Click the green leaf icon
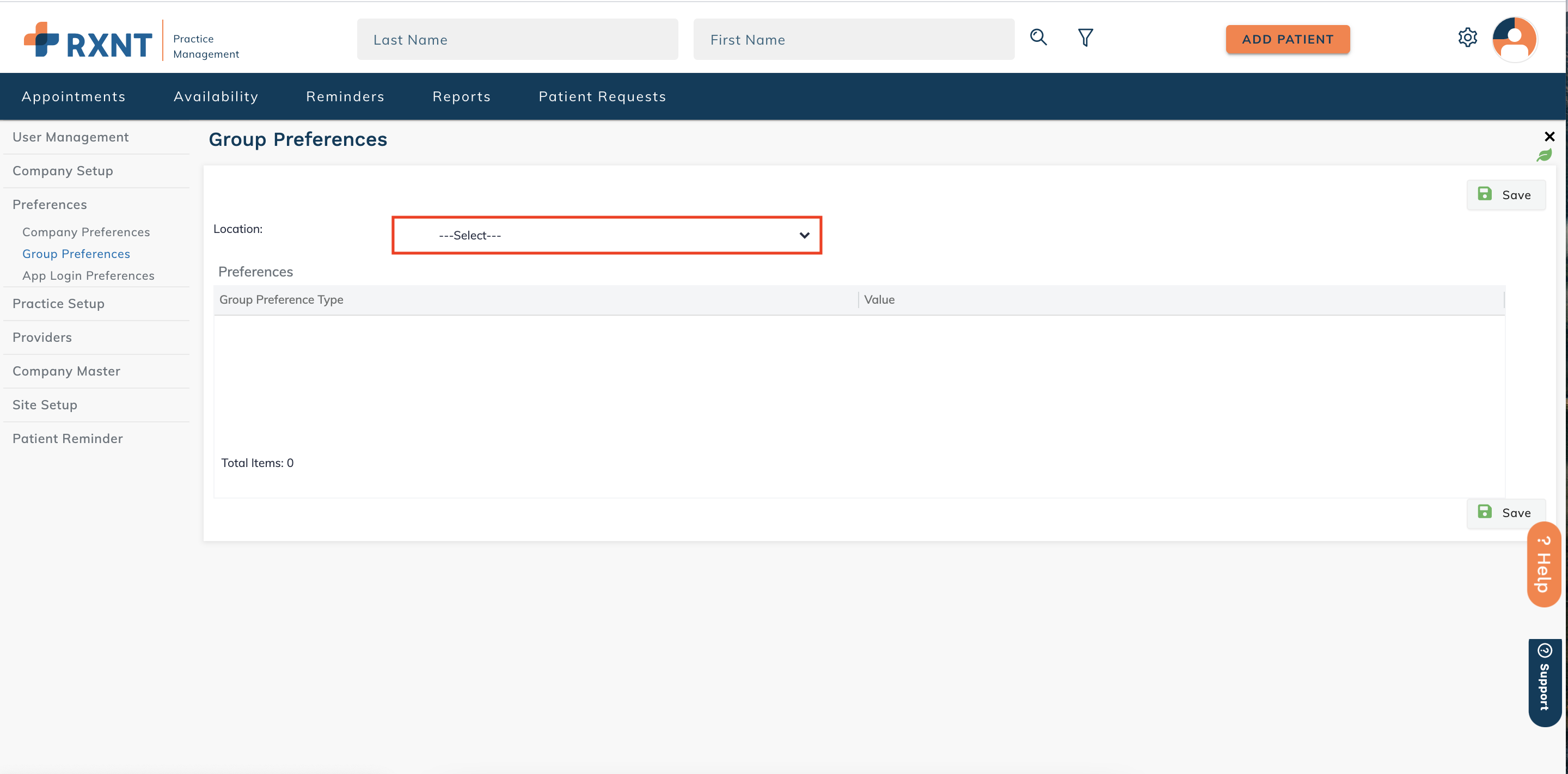 1544,155
